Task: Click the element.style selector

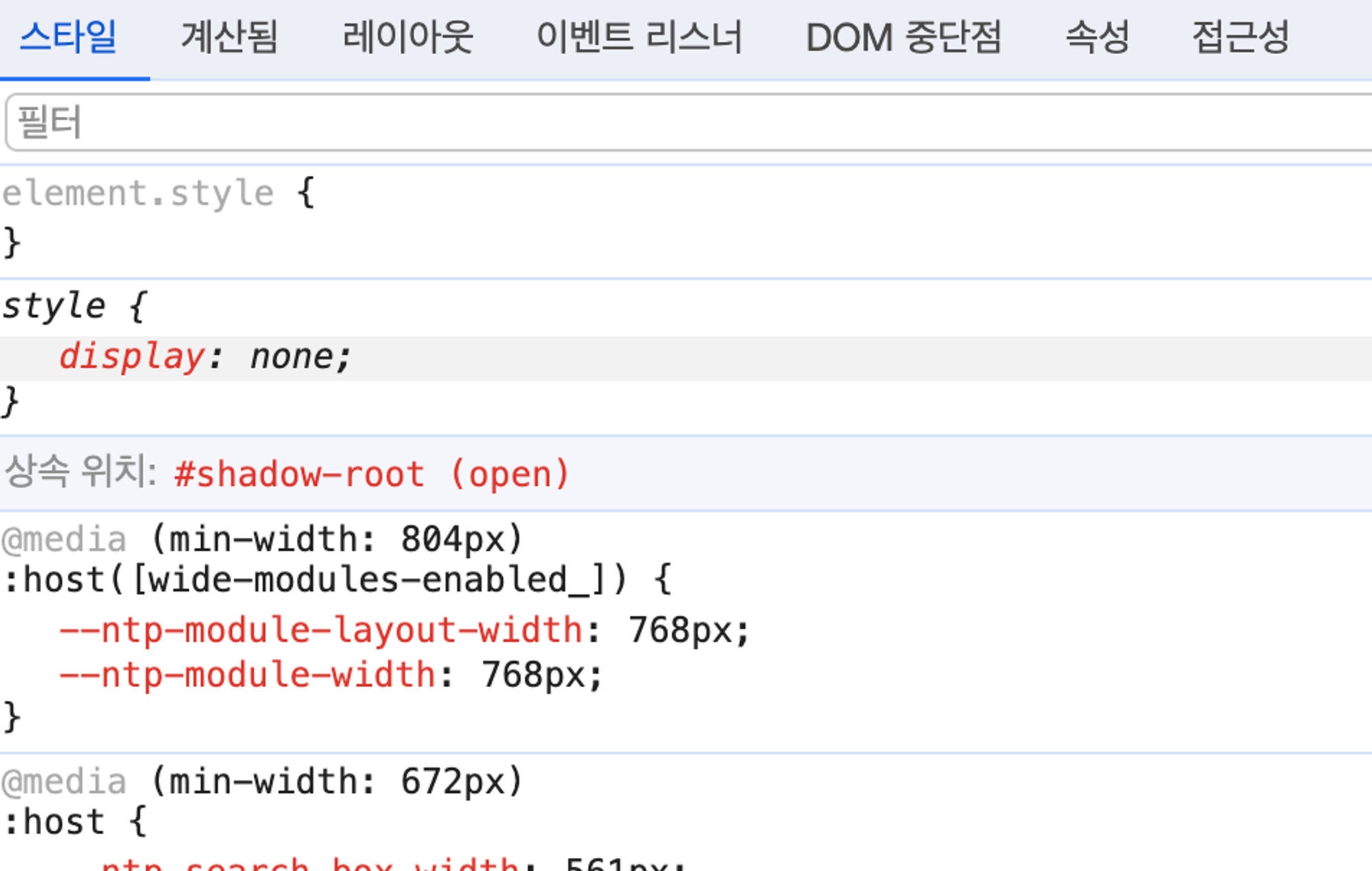Action: coord(137,193)
